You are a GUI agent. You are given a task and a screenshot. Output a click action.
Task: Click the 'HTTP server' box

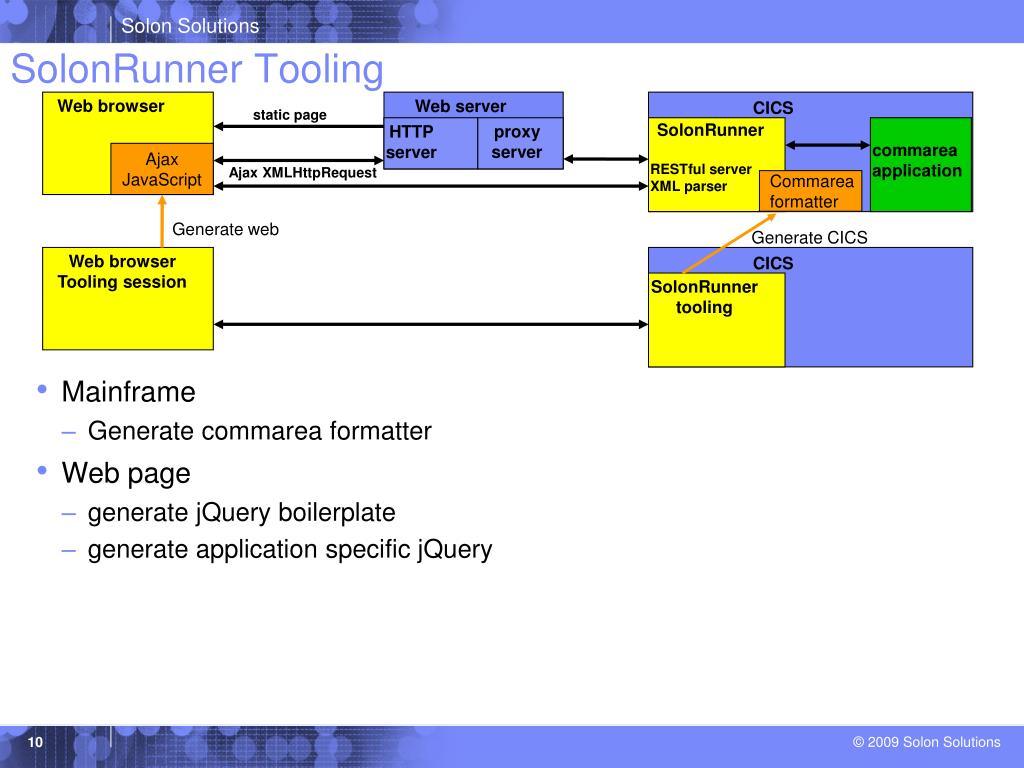click(430, 143)
